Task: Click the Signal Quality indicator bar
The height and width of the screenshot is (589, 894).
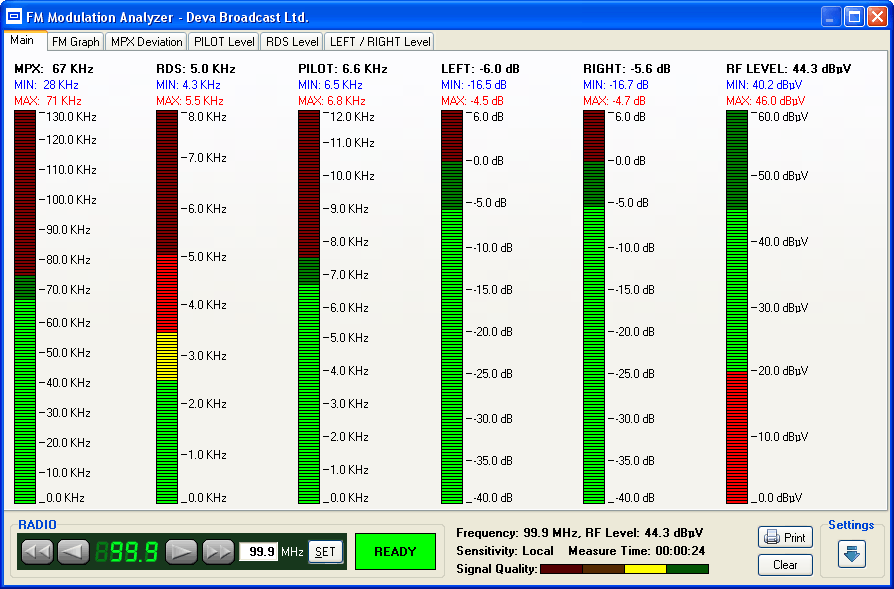Action: [625, 570]
